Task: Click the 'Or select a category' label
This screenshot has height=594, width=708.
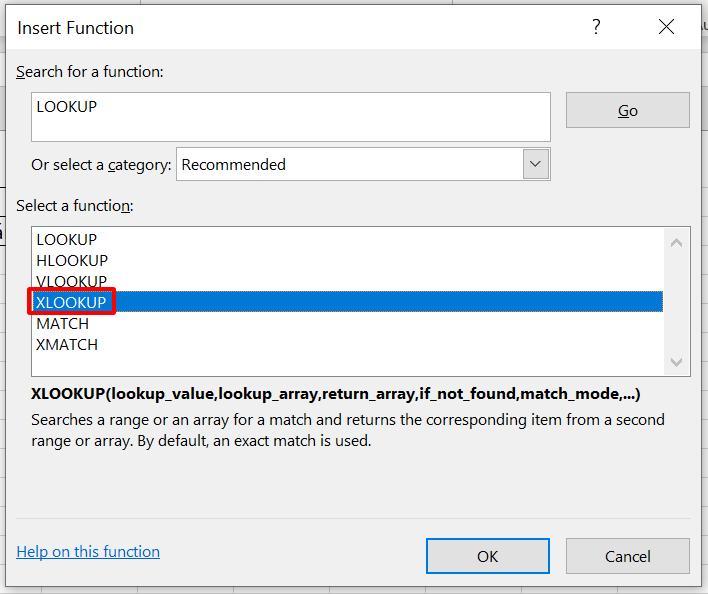Action: tap(102, 165)
